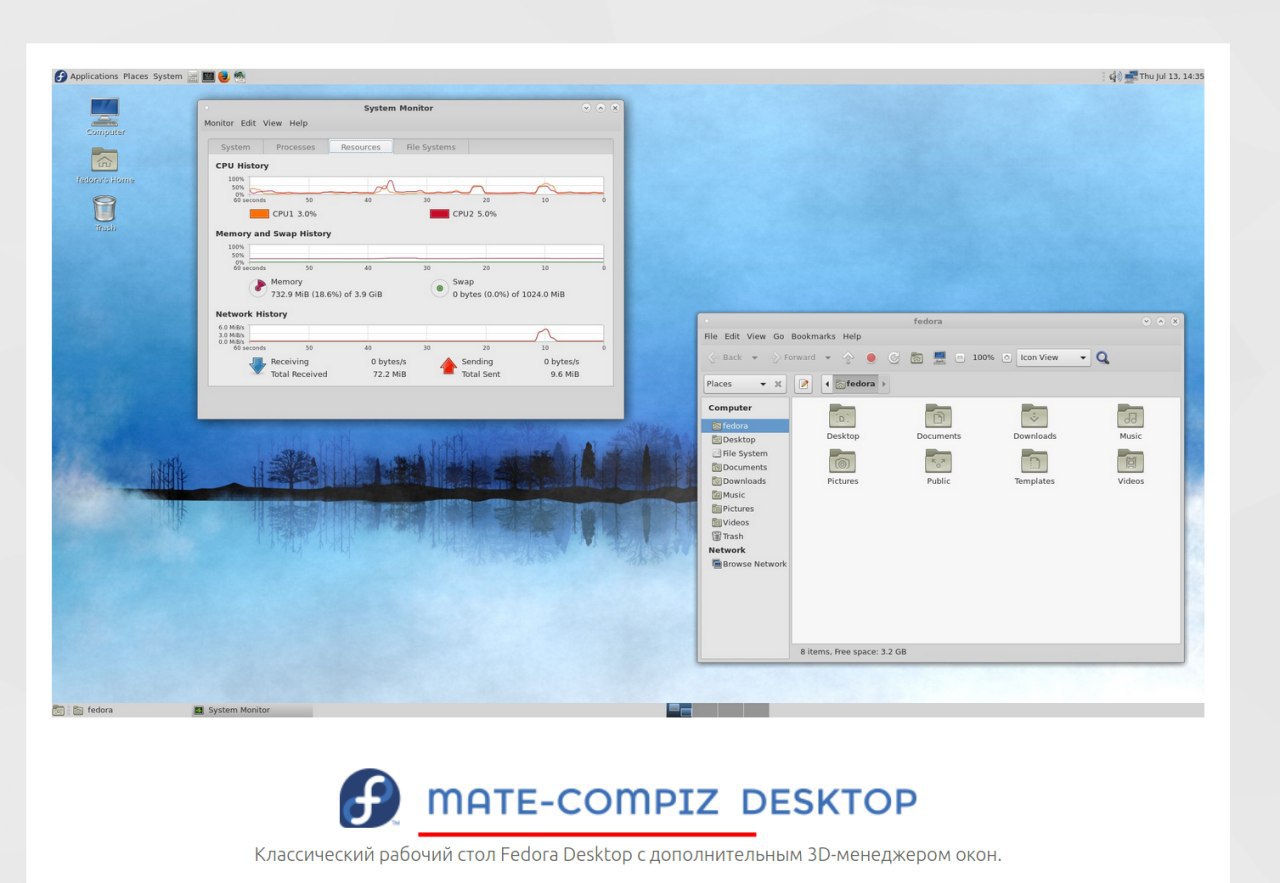Screen dimensions: 1280x883
Task: Go to Home folder via toolbar icon
Action: (x=916, y=357)
